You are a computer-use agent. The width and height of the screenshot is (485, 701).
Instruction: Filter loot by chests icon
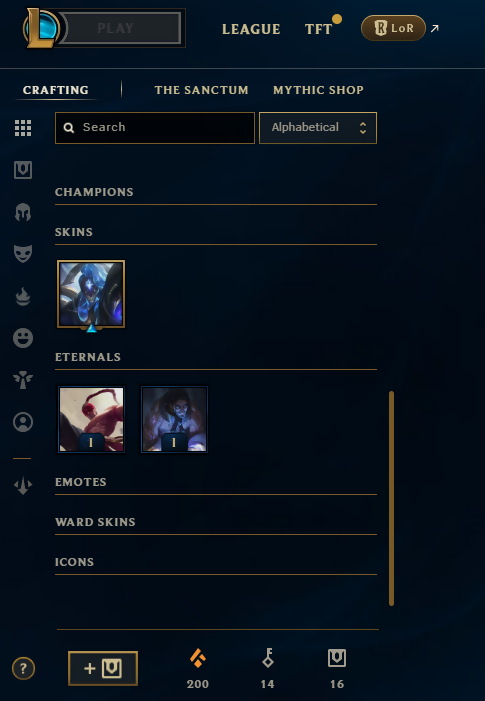pos(23,170)
